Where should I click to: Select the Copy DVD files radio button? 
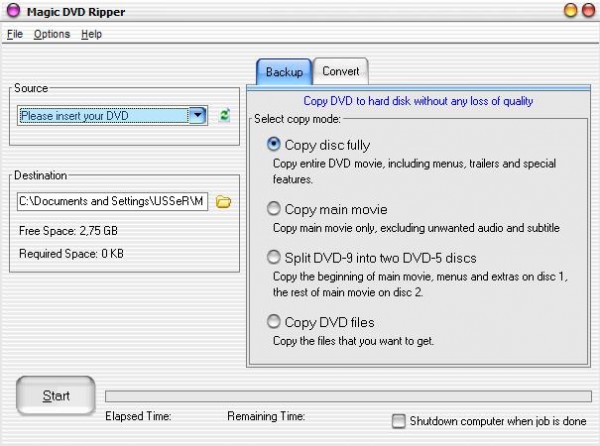(273, 321)
